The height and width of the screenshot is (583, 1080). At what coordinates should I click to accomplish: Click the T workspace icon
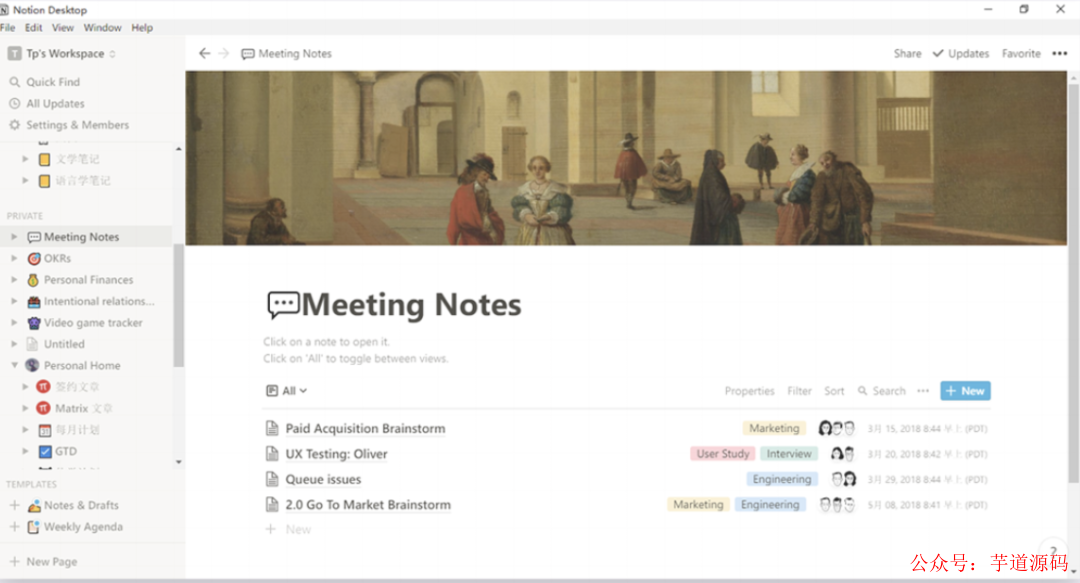14,54
